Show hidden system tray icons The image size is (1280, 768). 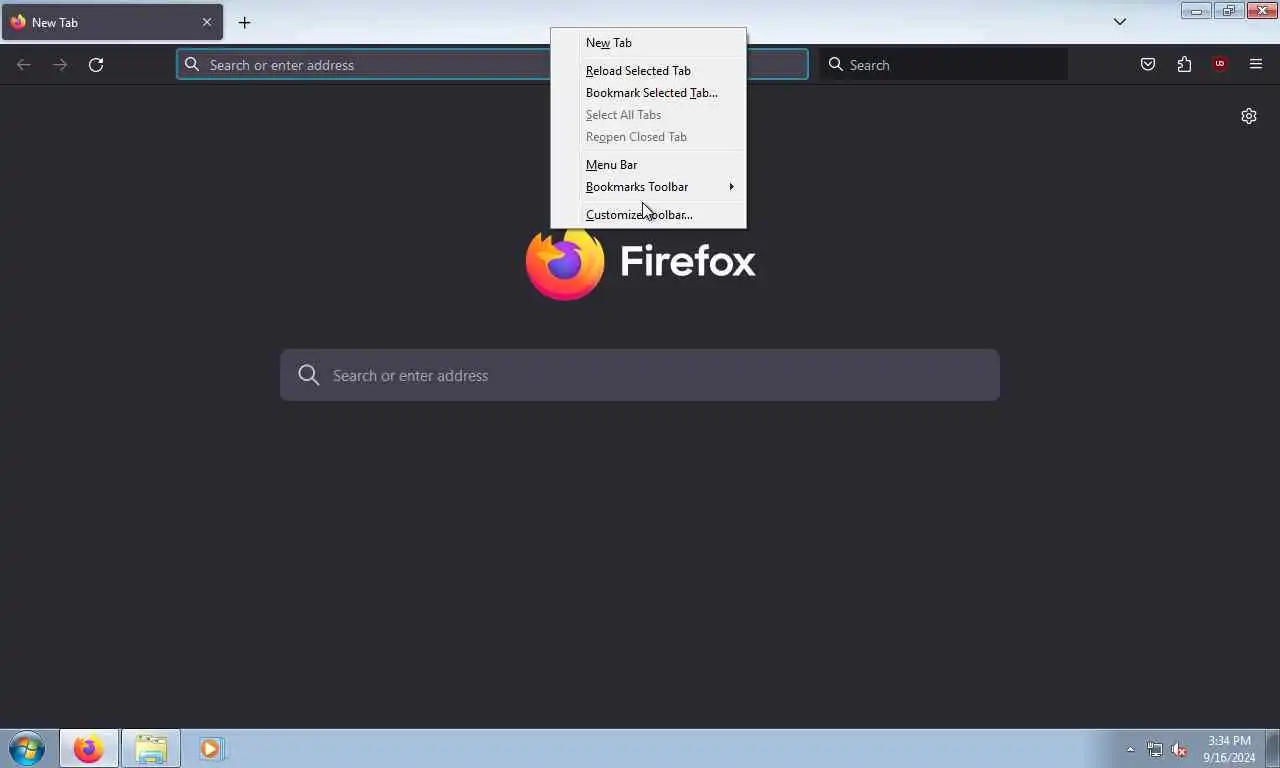pos(1131,749)
